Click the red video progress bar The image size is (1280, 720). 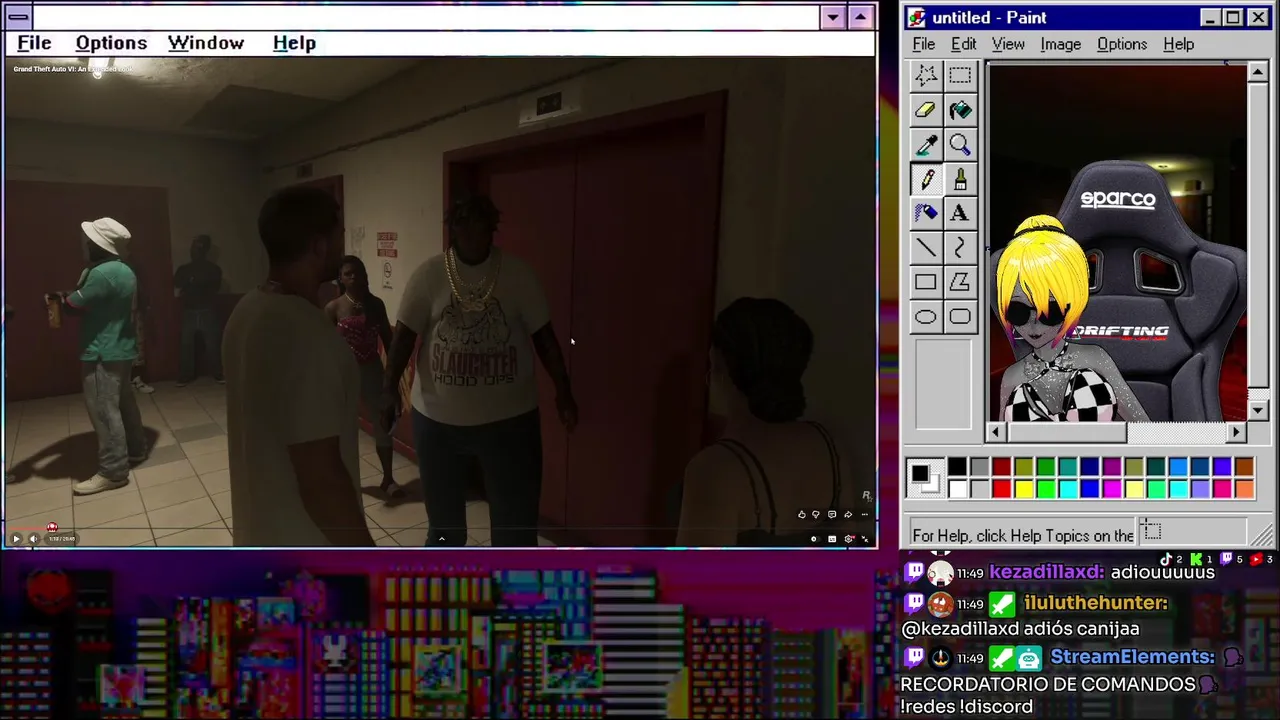pyautogui.click(x=28, y=528)
